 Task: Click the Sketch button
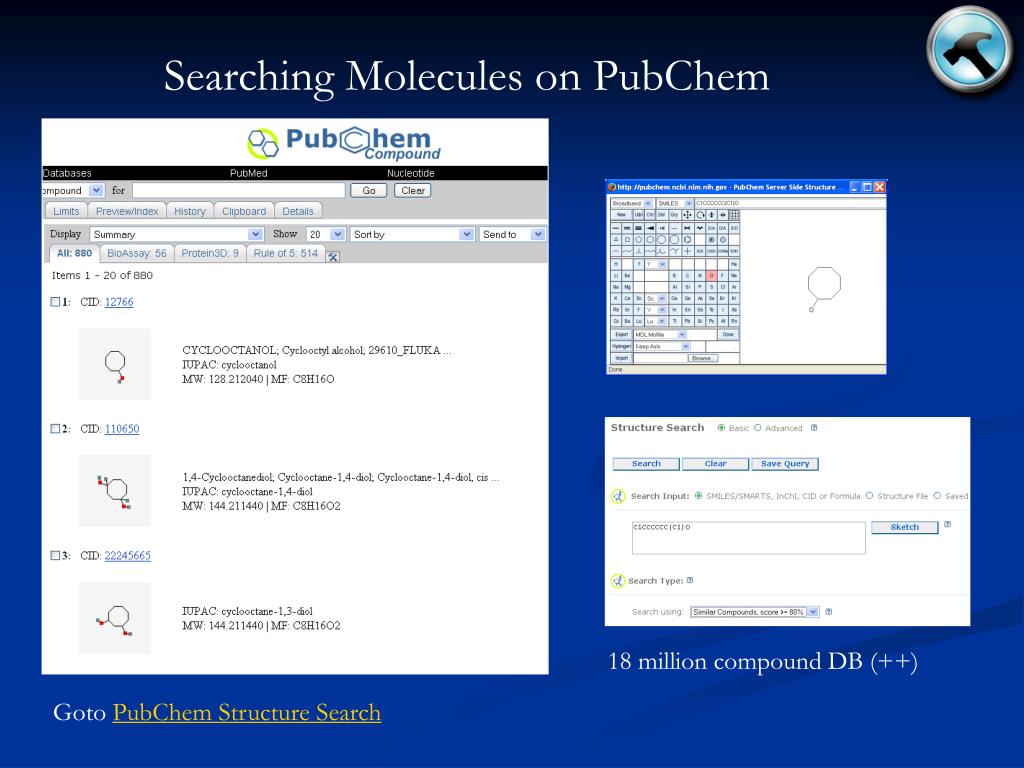tap(904, 527)
